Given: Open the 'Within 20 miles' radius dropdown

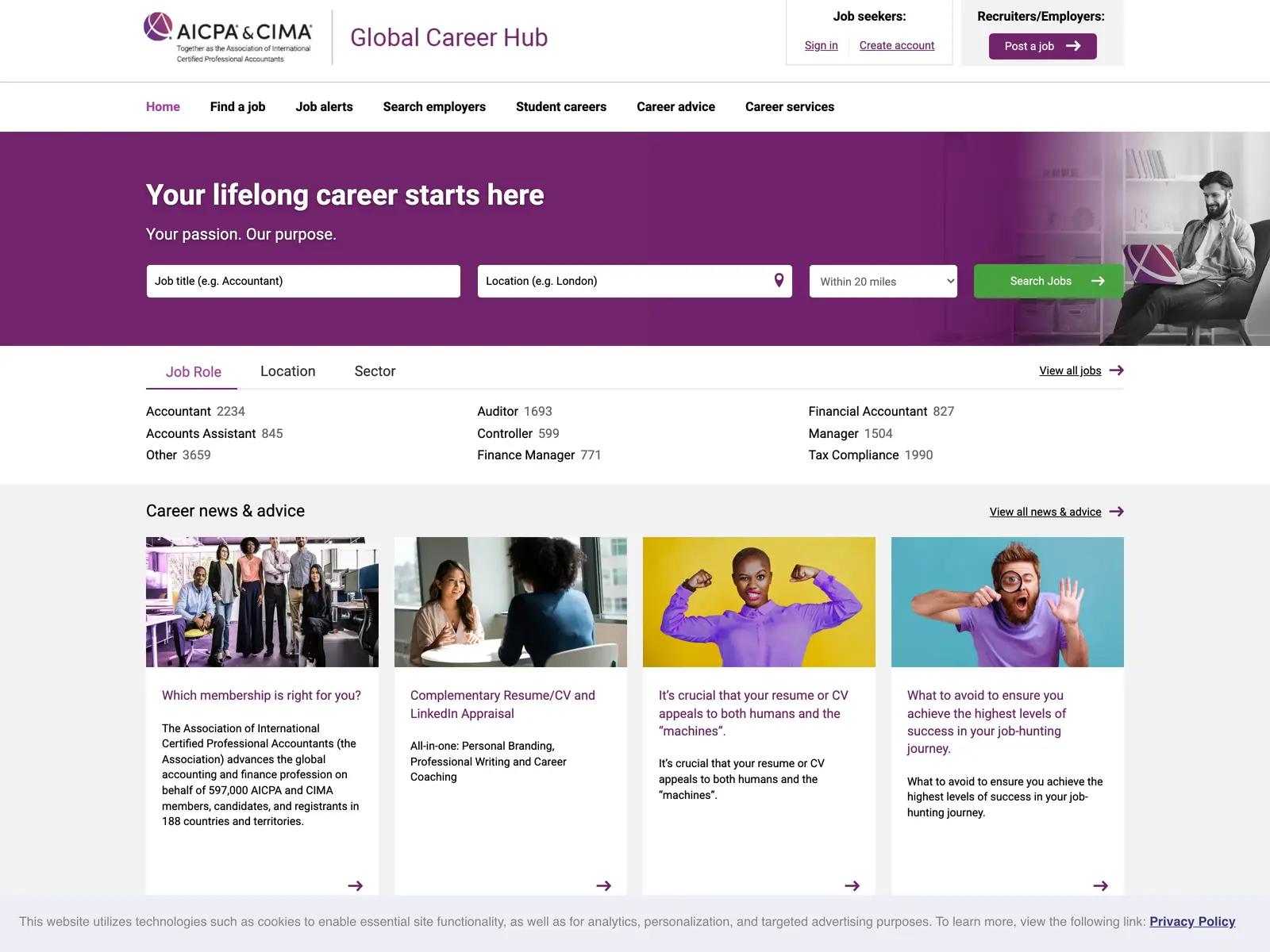Looking at the screenshot, I should click(x=883, y=282).
